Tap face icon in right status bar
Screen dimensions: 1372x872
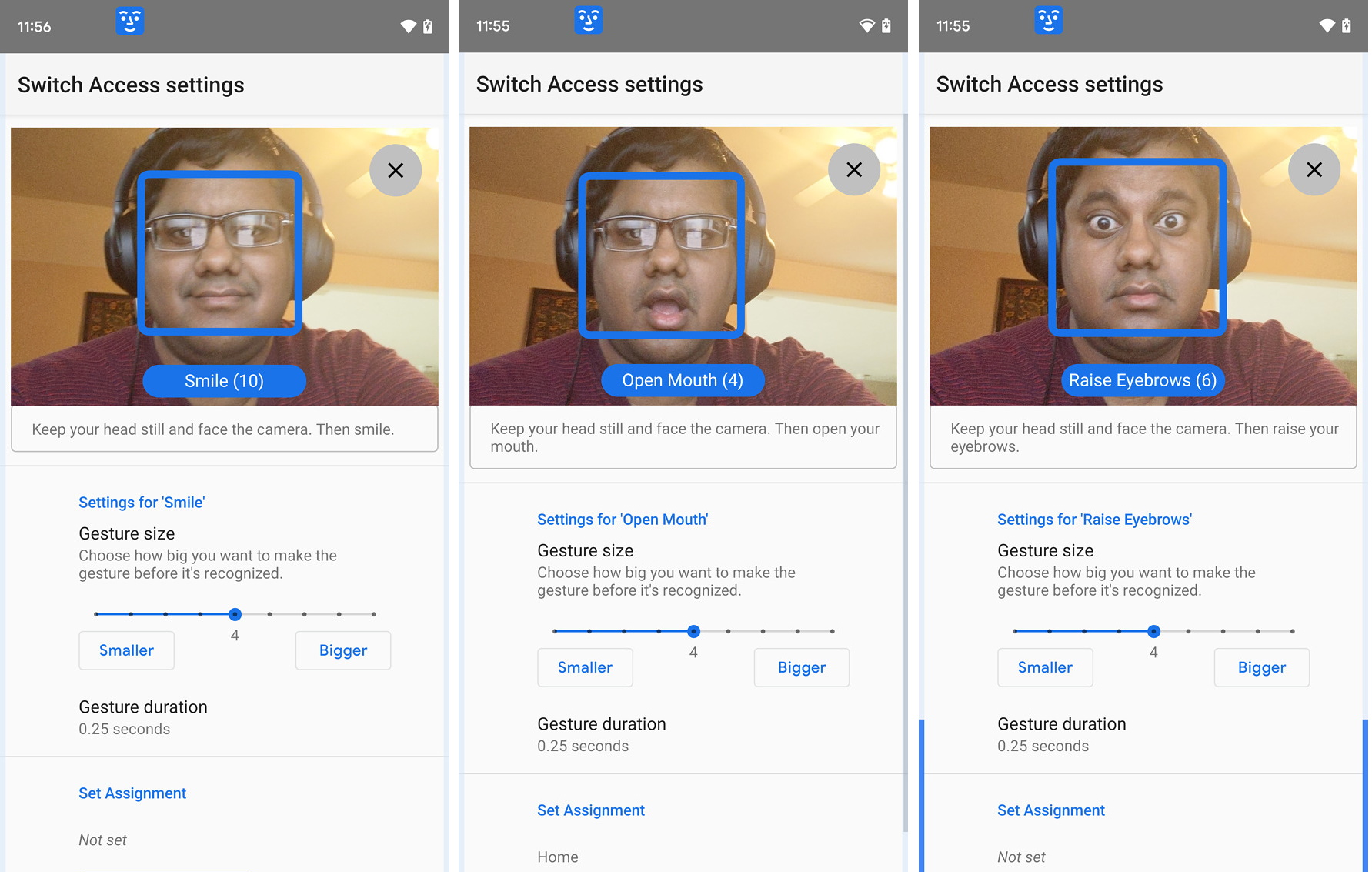1048,21
